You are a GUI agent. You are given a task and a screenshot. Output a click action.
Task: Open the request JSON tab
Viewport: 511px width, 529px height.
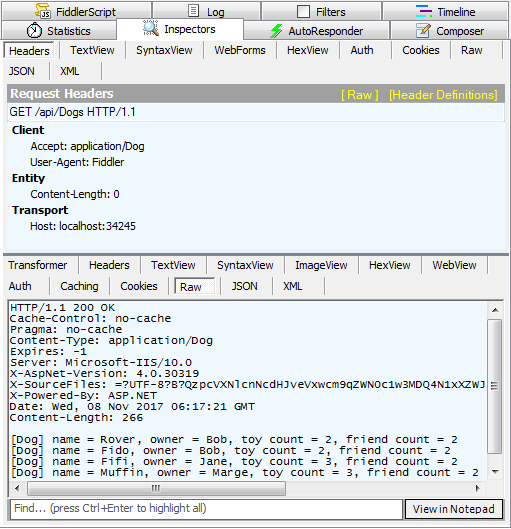pyautogui.click(x=22, y=71)
